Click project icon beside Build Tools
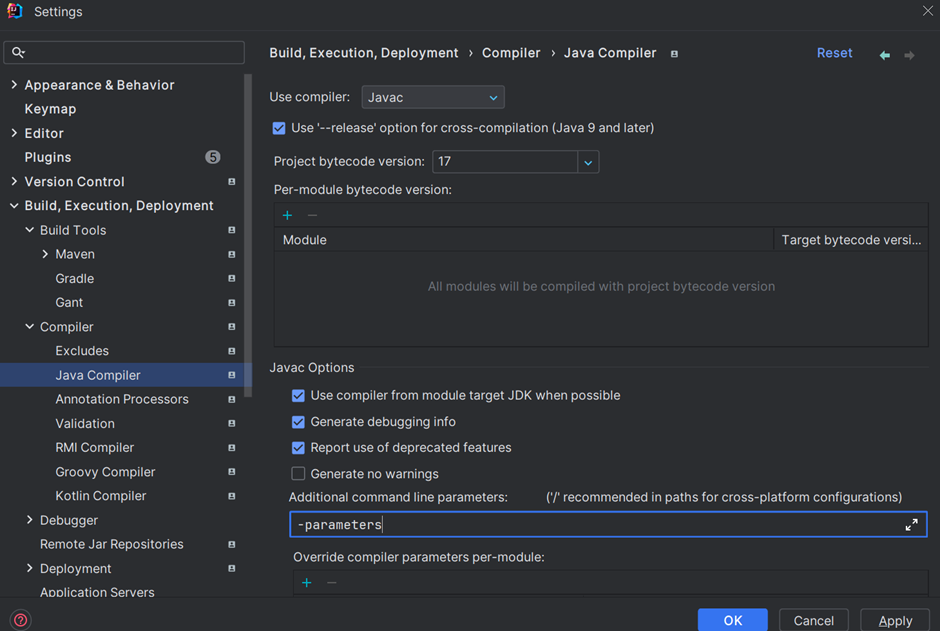Viewport: 940px width, 631px height. tap(231, 230)
